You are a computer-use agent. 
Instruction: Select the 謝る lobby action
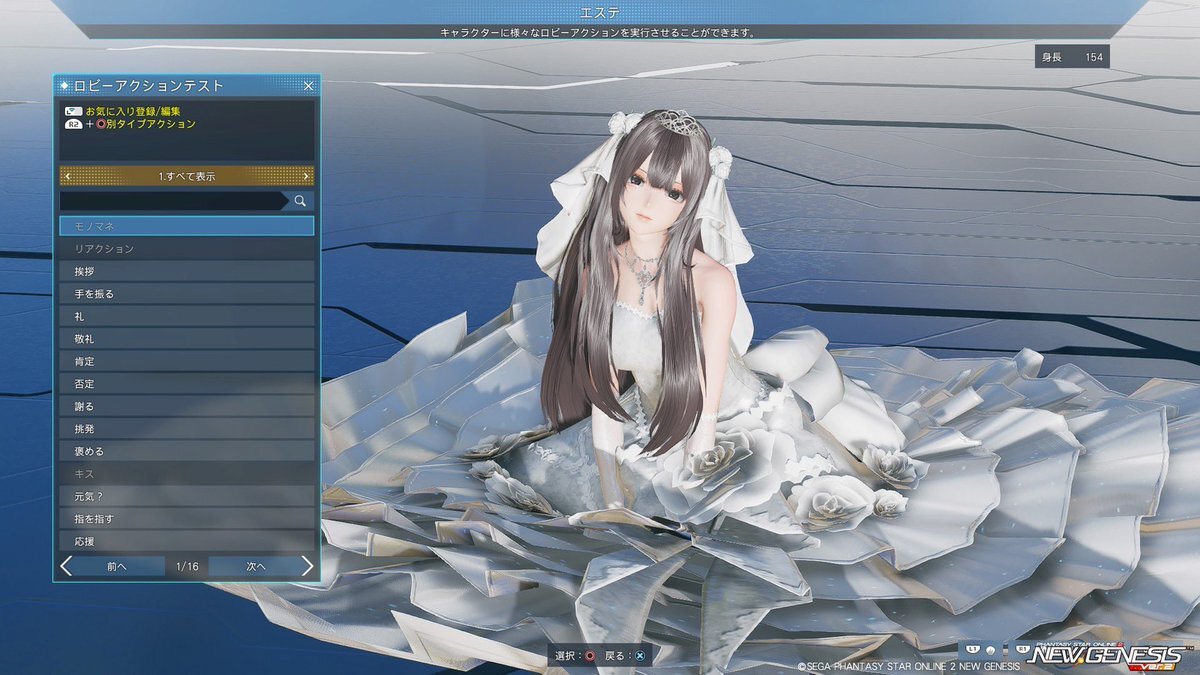click(x=187, y=406)
